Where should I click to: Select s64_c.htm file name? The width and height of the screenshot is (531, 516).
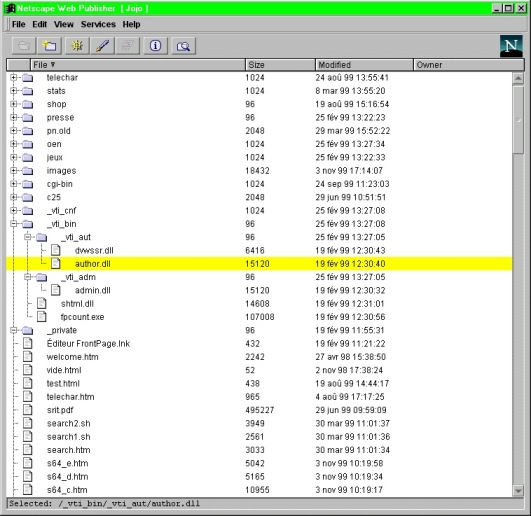[67, 490]
